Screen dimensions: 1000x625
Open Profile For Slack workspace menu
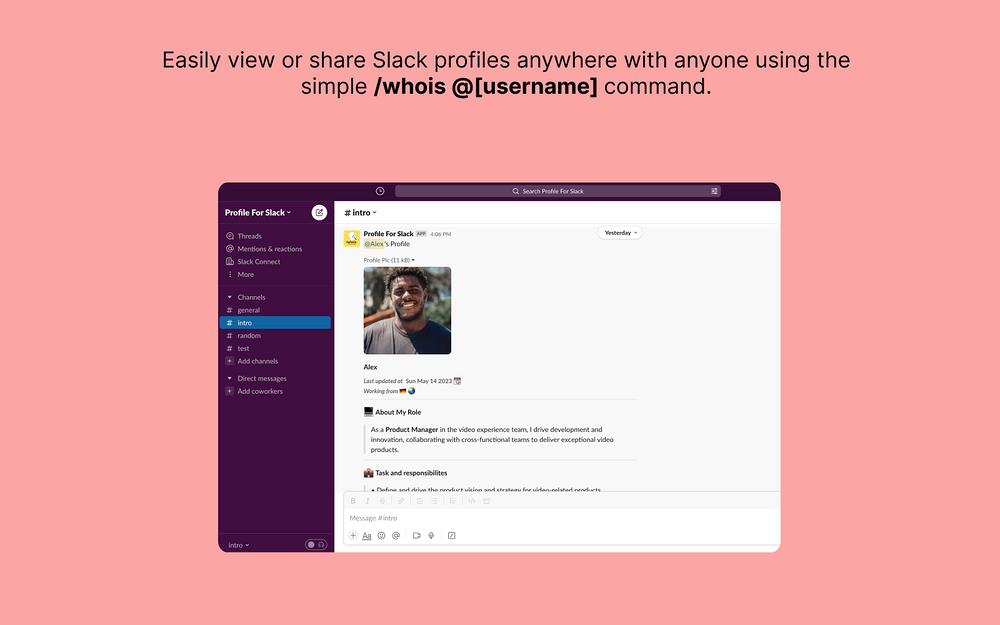tap(258, 212)
